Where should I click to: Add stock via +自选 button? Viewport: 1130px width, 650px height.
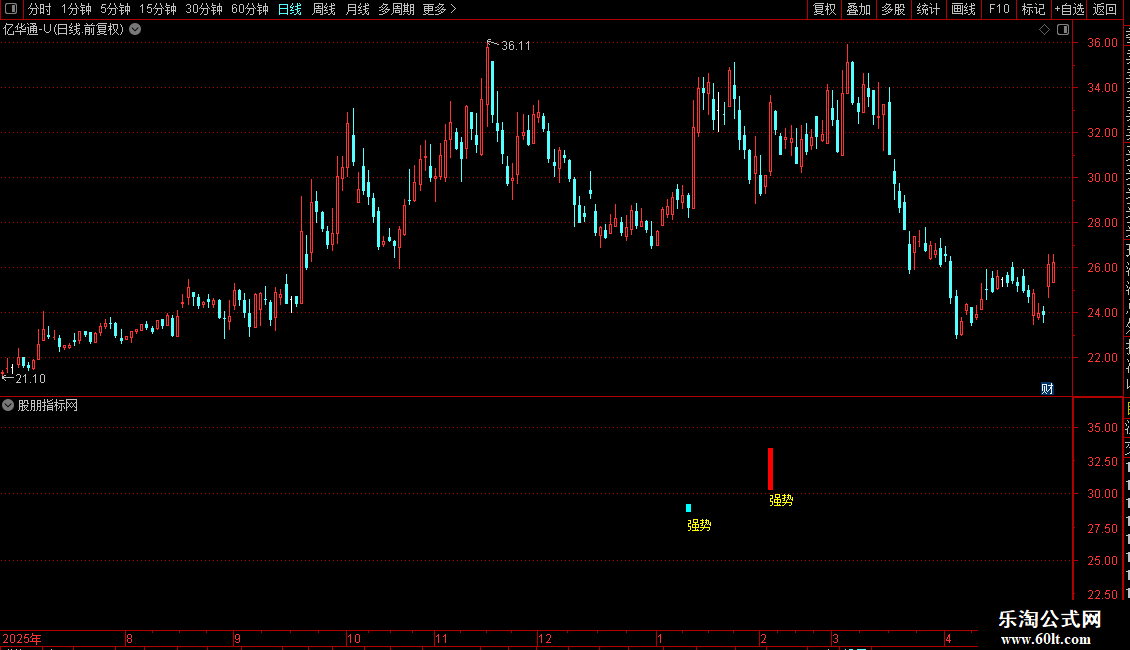(1069, 9)
